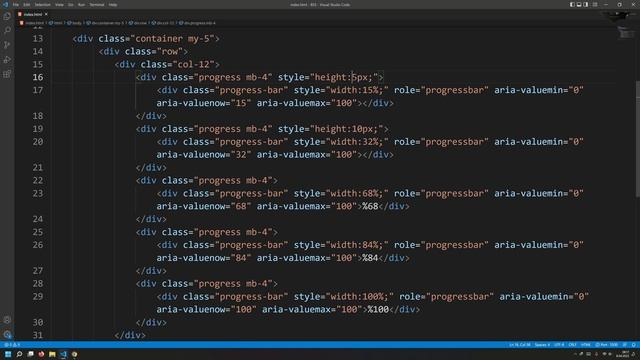Toggle the primary side bar layout icon
640x360 pixels.
click(x=572, y=4)
